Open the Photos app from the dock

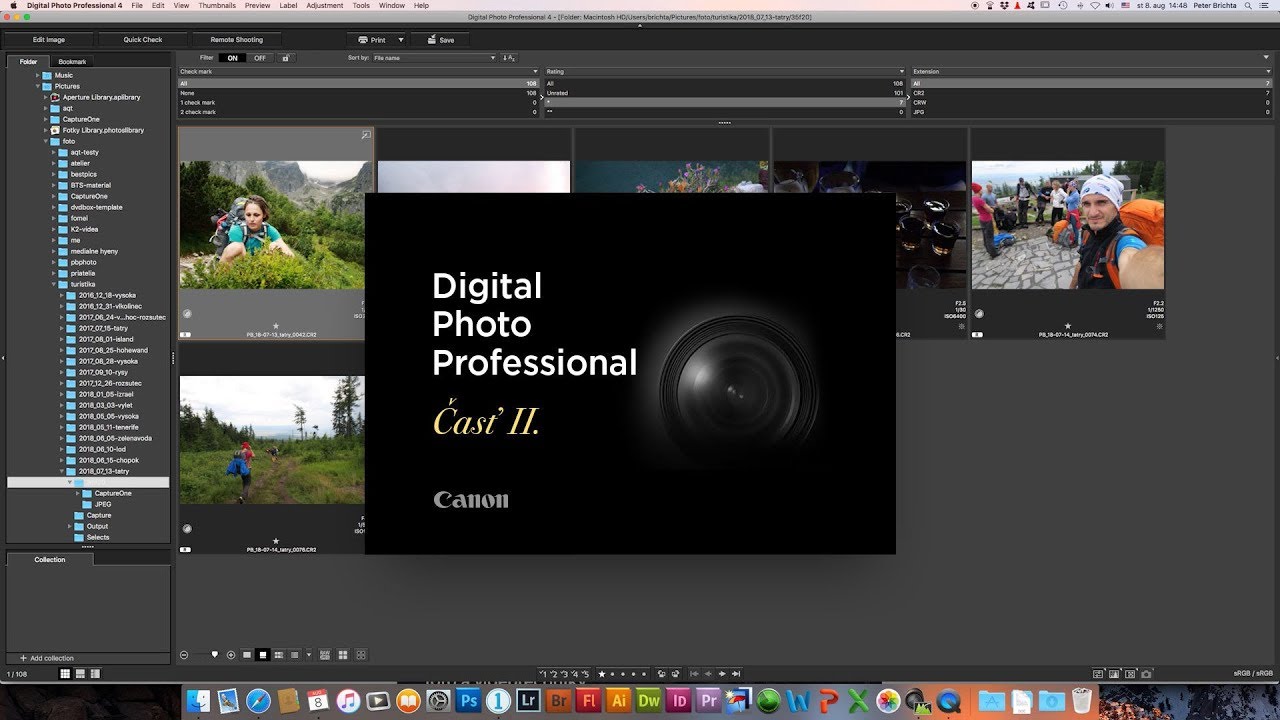[x=888, y=701]
